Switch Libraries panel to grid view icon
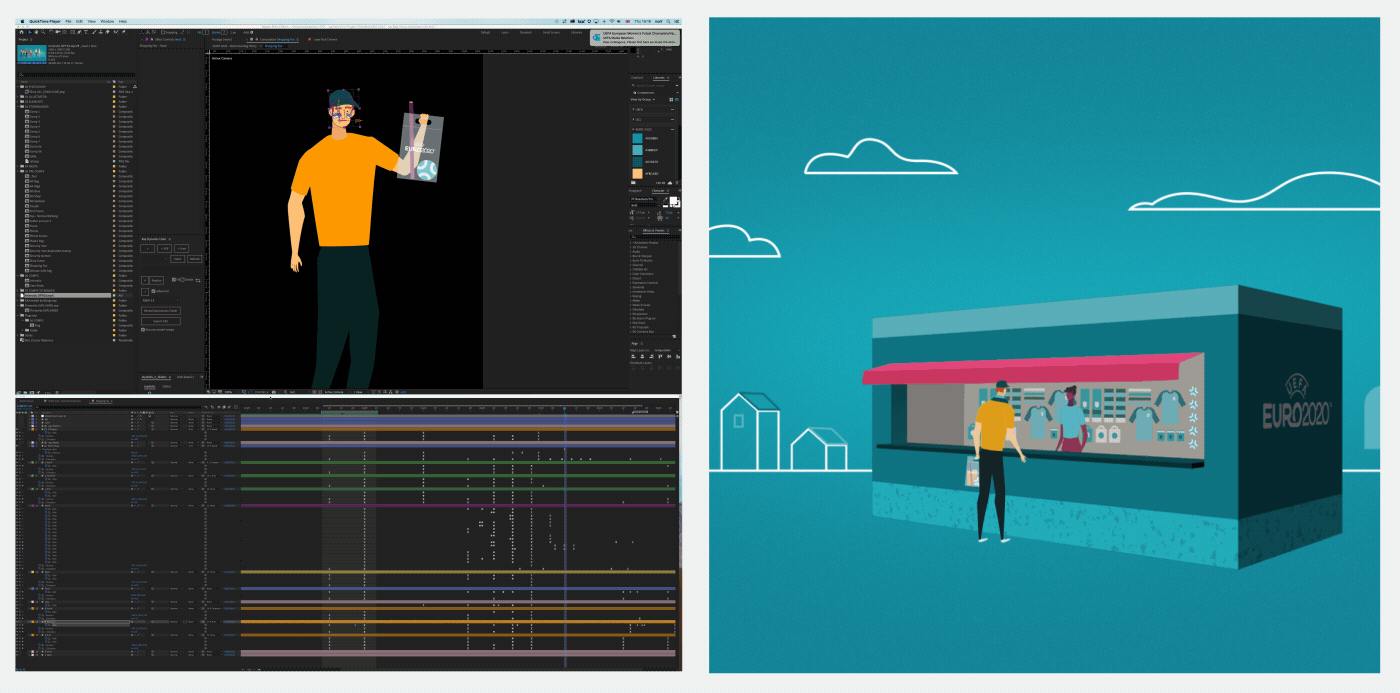The width and height of the screenshot is (1400, 693). (671, 100)
